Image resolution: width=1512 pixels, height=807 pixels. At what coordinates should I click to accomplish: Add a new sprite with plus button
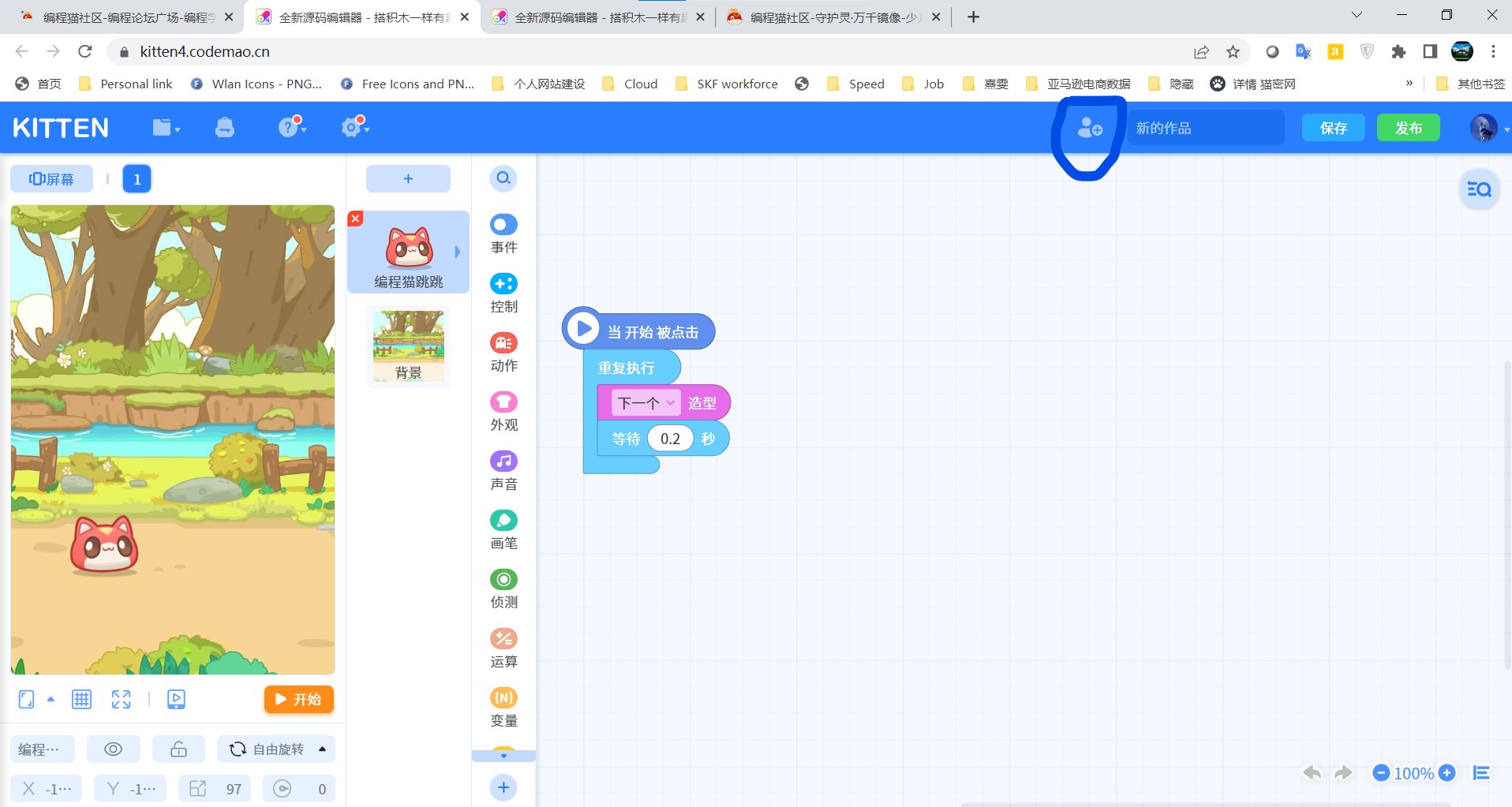click(x=408, y=179)
